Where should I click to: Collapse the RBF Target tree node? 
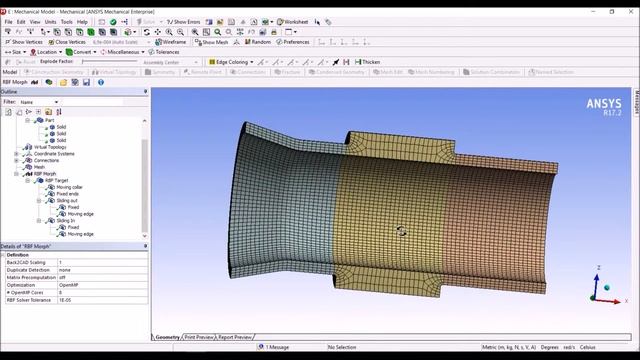click(x=28, y=180)
